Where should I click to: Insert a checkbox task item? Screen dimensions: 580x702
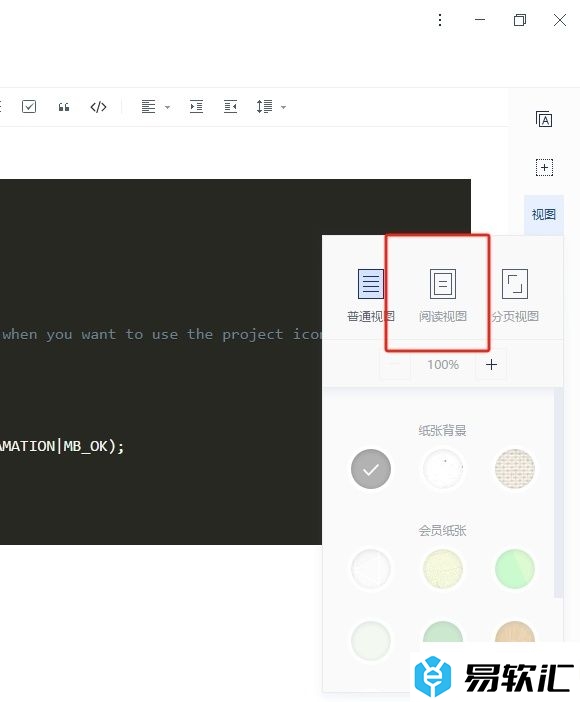click(29, 107)
